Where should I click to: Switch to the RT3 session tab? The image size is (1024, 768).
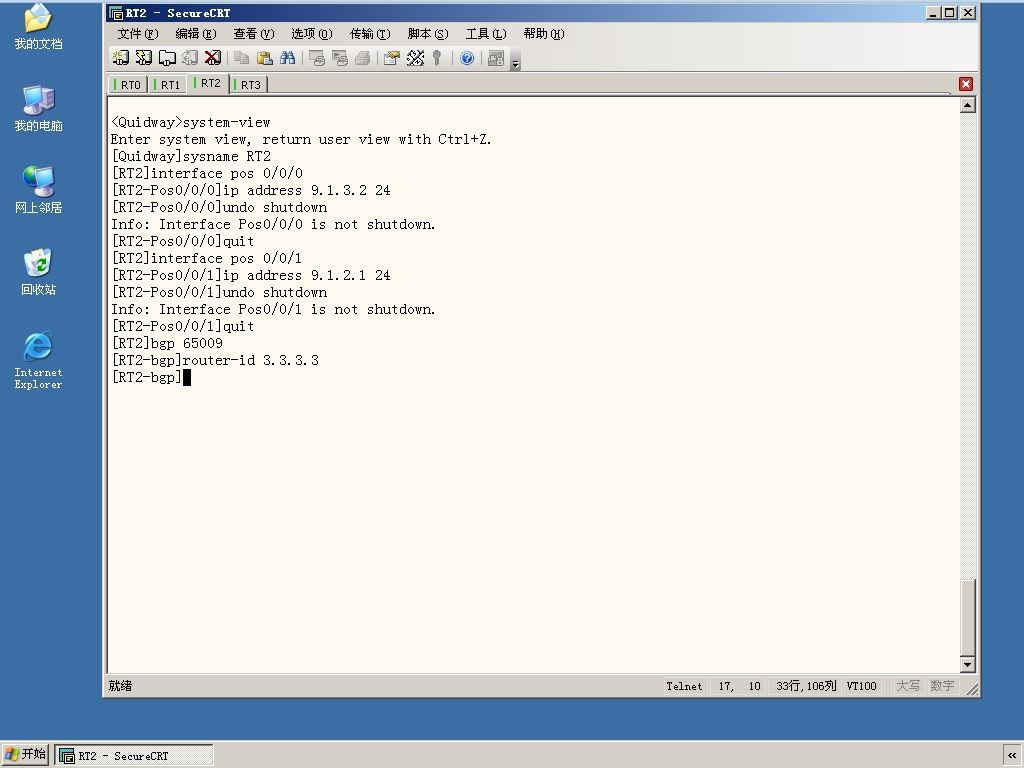click(248, 85)
